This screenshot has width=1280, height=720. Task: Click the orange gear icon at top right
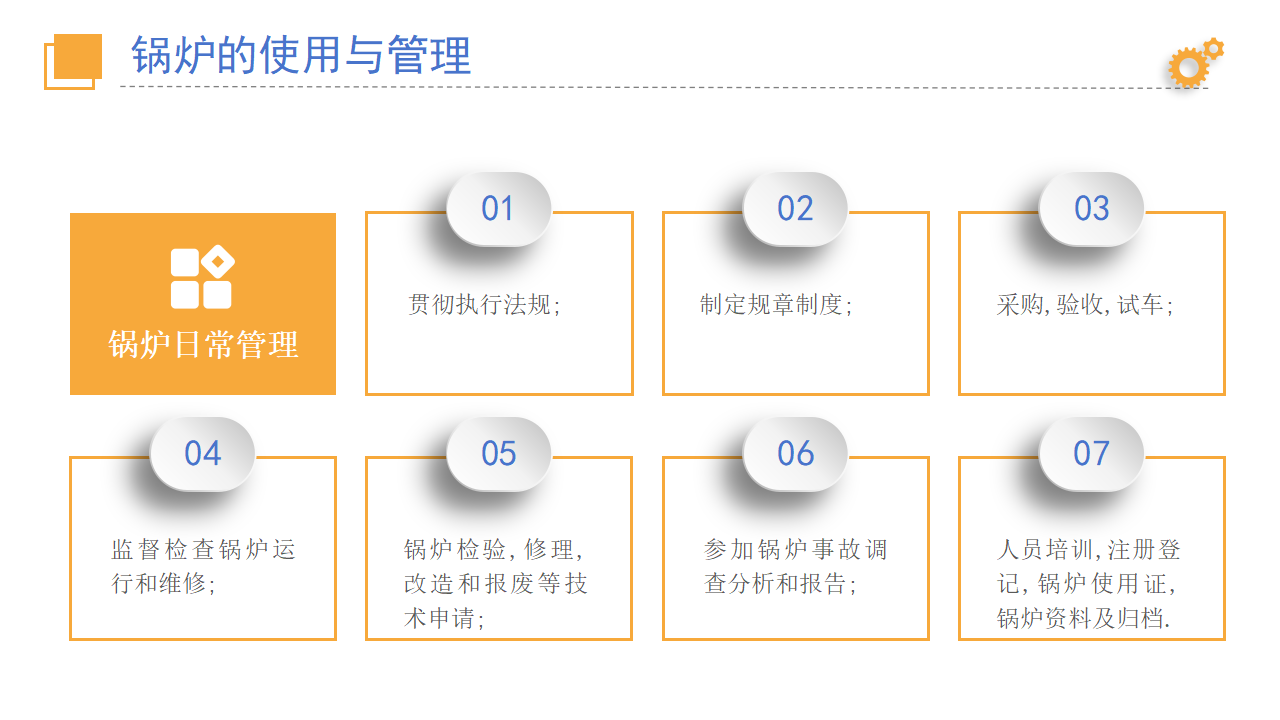[x=1193, y=64]
